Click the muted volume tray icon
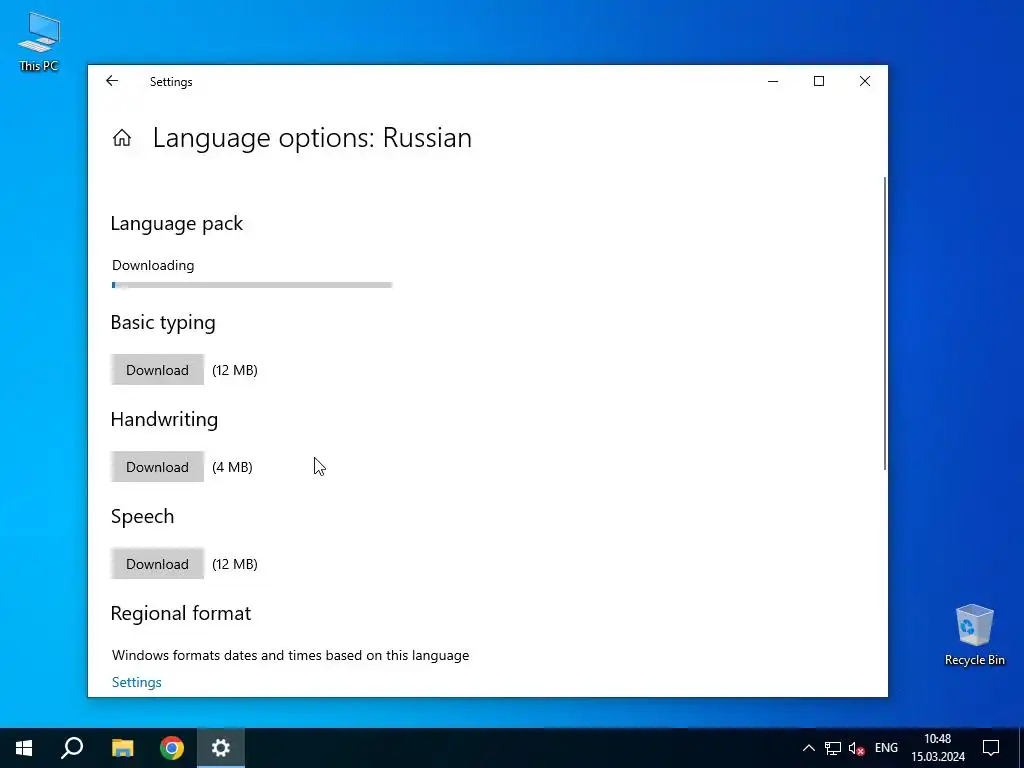Image resolution: width=1024 pixels, height=768 pixels. coord(856,748)
